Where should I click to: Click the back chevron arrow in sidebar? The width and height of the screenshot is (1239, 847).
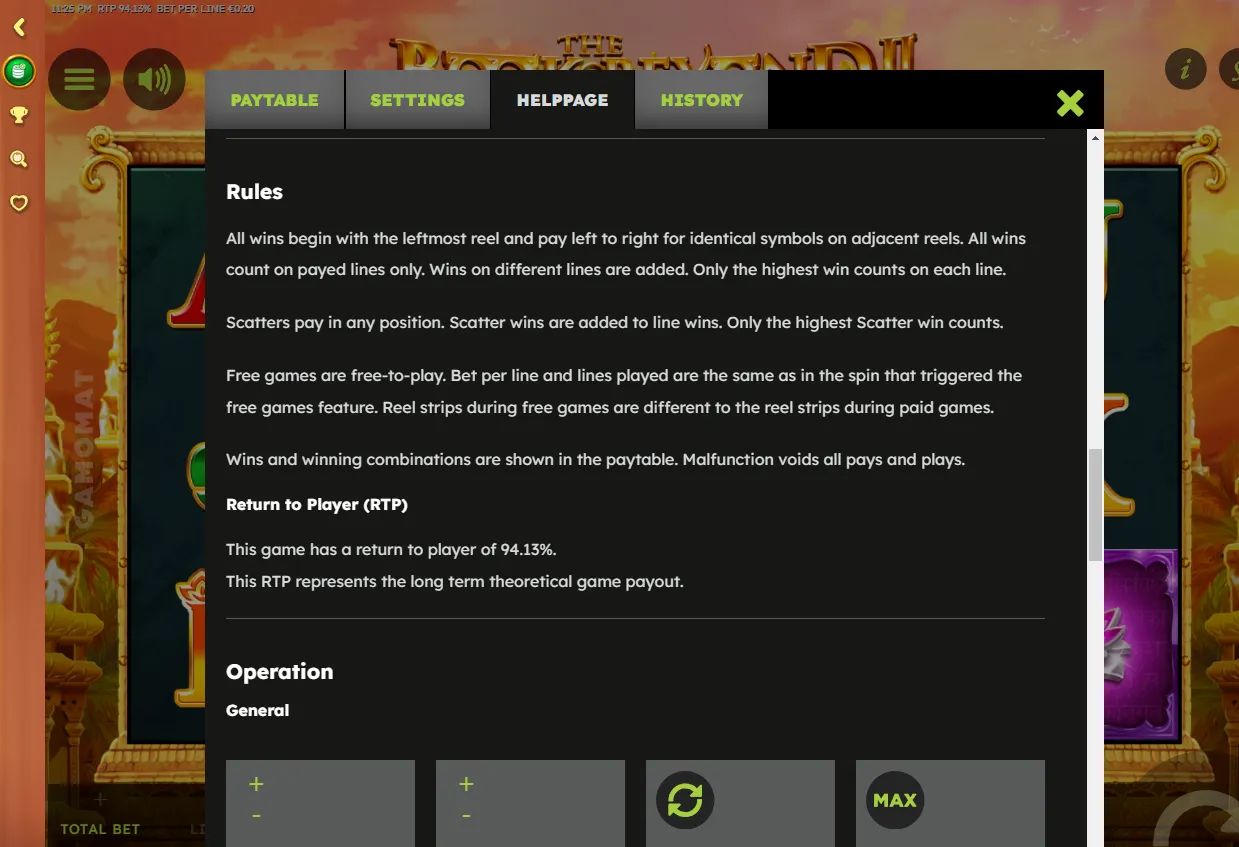19,27
